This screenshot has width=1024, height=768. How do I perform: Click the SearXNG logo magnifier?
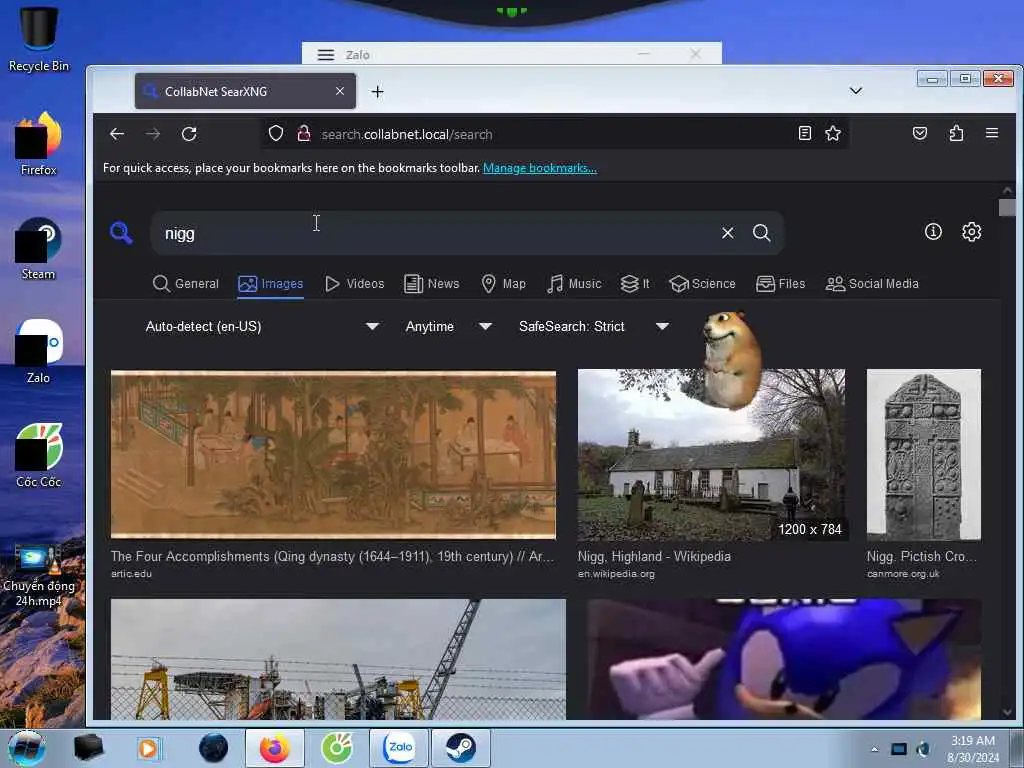click(x=121, y=232)
